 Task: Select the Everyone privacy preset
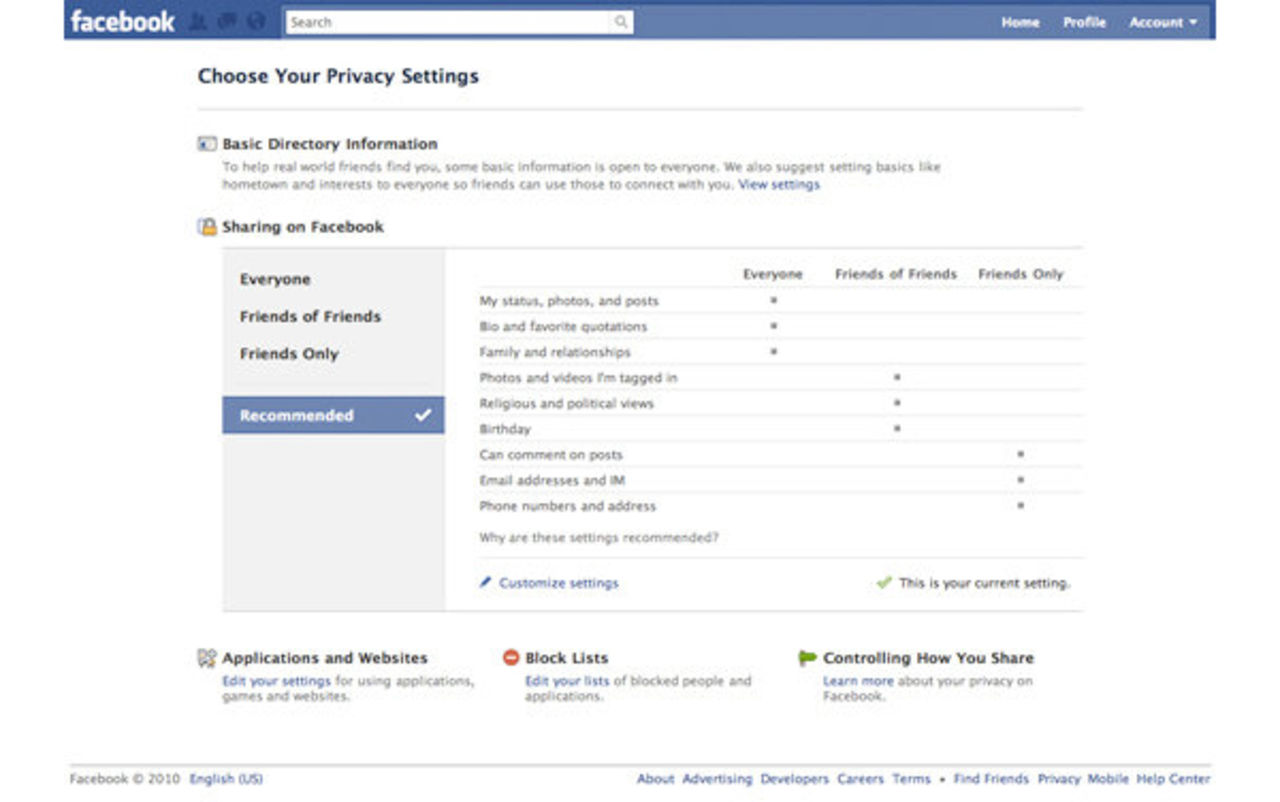point(275,279)
